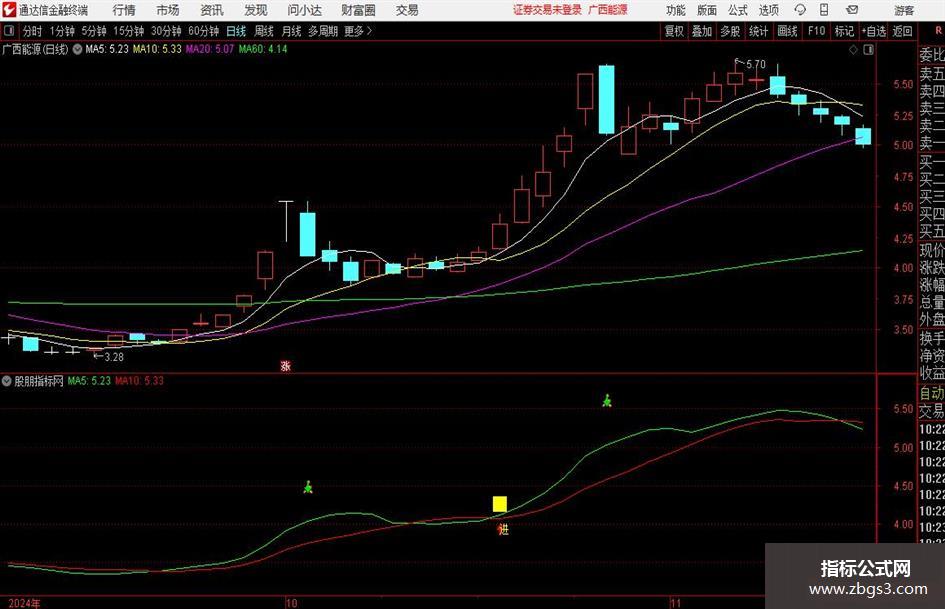Open the headset customer service icon

[x=800, y=10]
